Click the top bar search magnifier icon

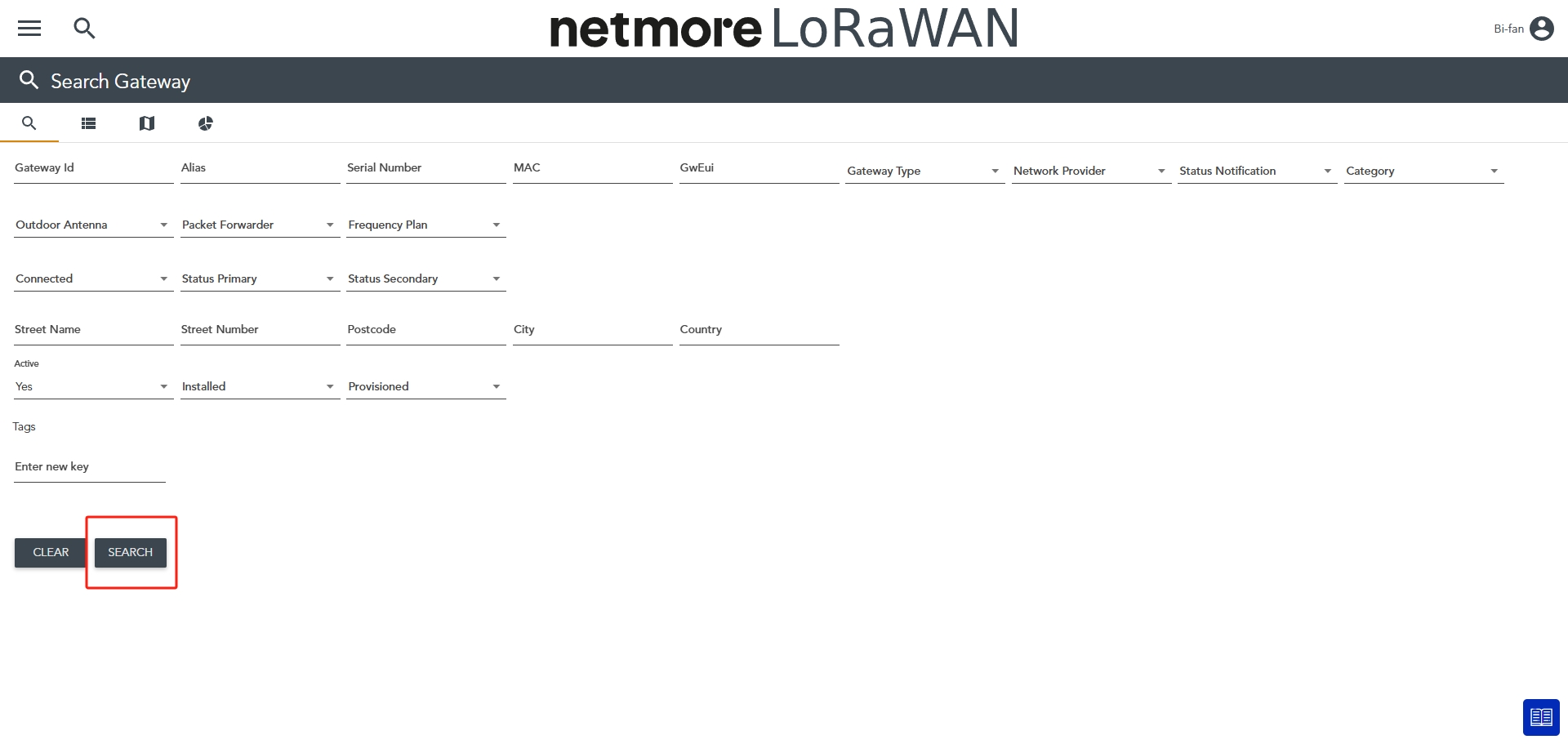(84, 29)
